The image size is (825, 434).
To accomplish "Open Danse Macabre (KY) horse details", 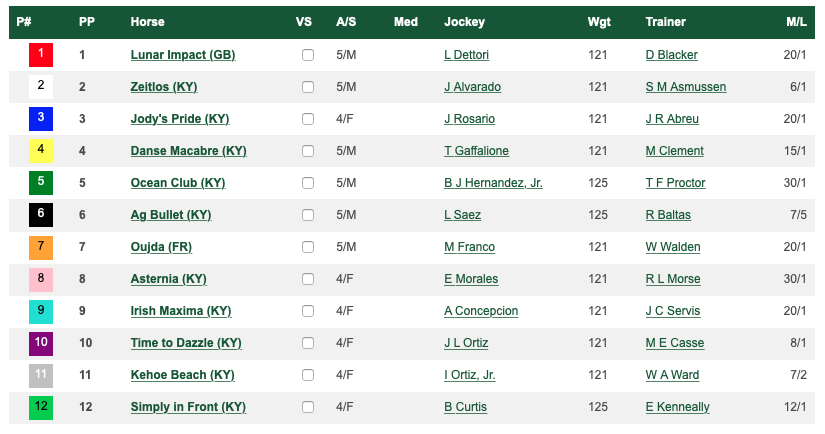I will click(188, 151).
